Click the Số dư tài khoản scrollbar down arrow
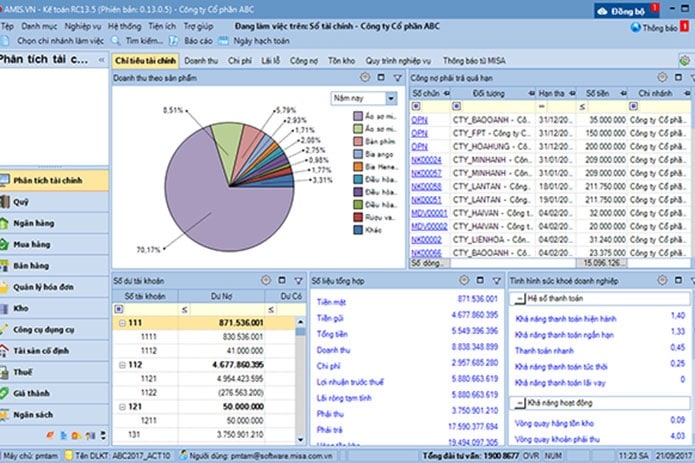Image resolution: width=695 pixels, height=463 pixels. [301, 440]
